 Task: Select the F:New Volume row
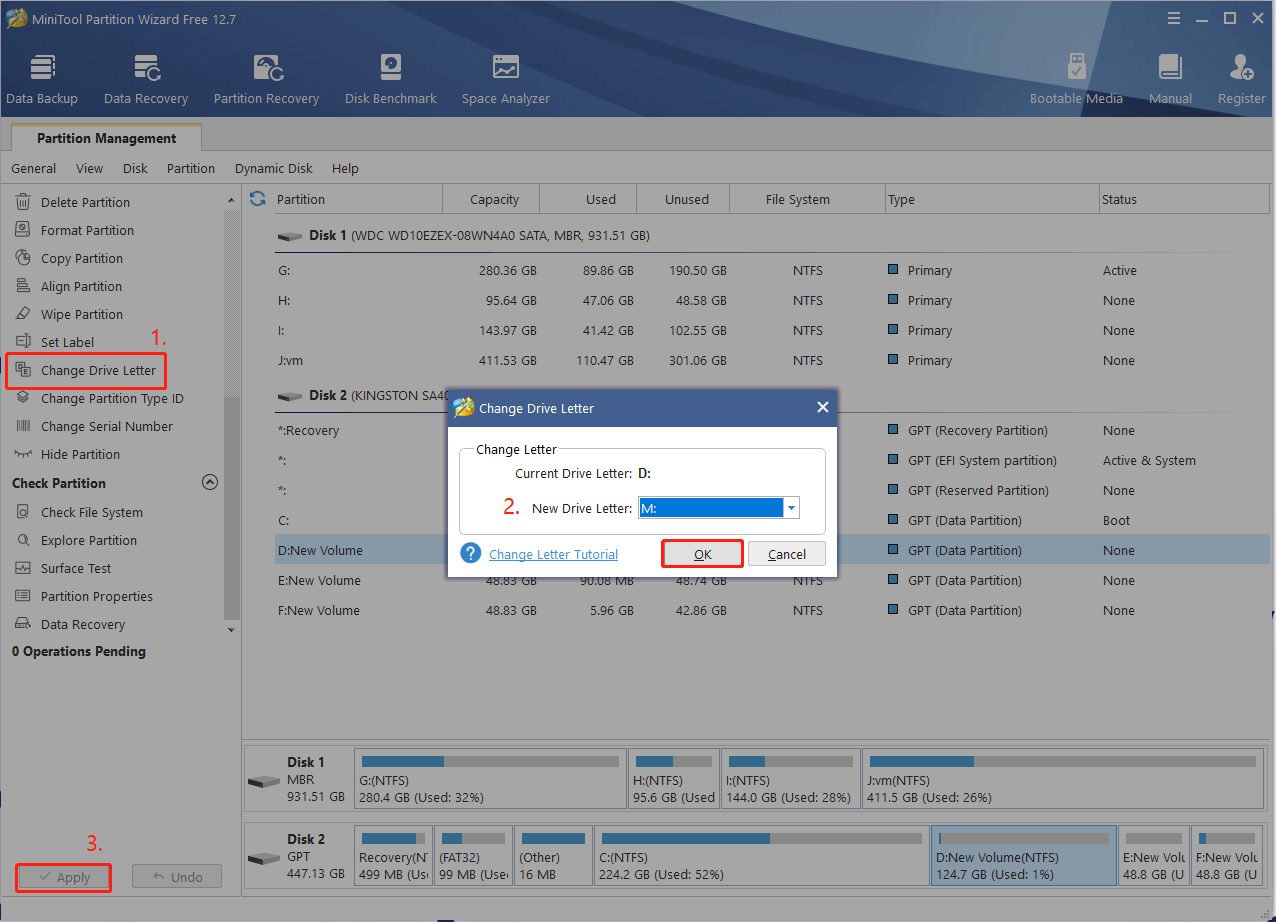[772, 610]
